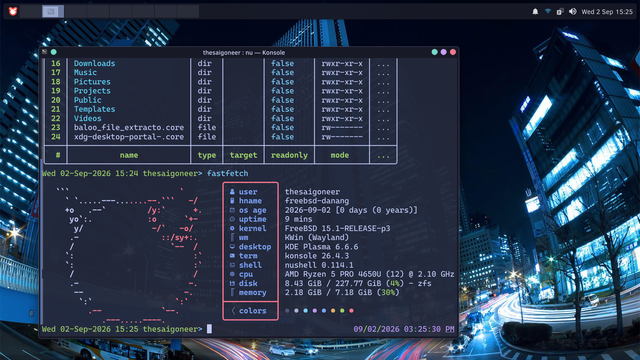The image size is (640, 360).
Task: Click 'file' type in the baloo_file_extracto.core row
Action: pyautogui.click(x=207, y=127)
